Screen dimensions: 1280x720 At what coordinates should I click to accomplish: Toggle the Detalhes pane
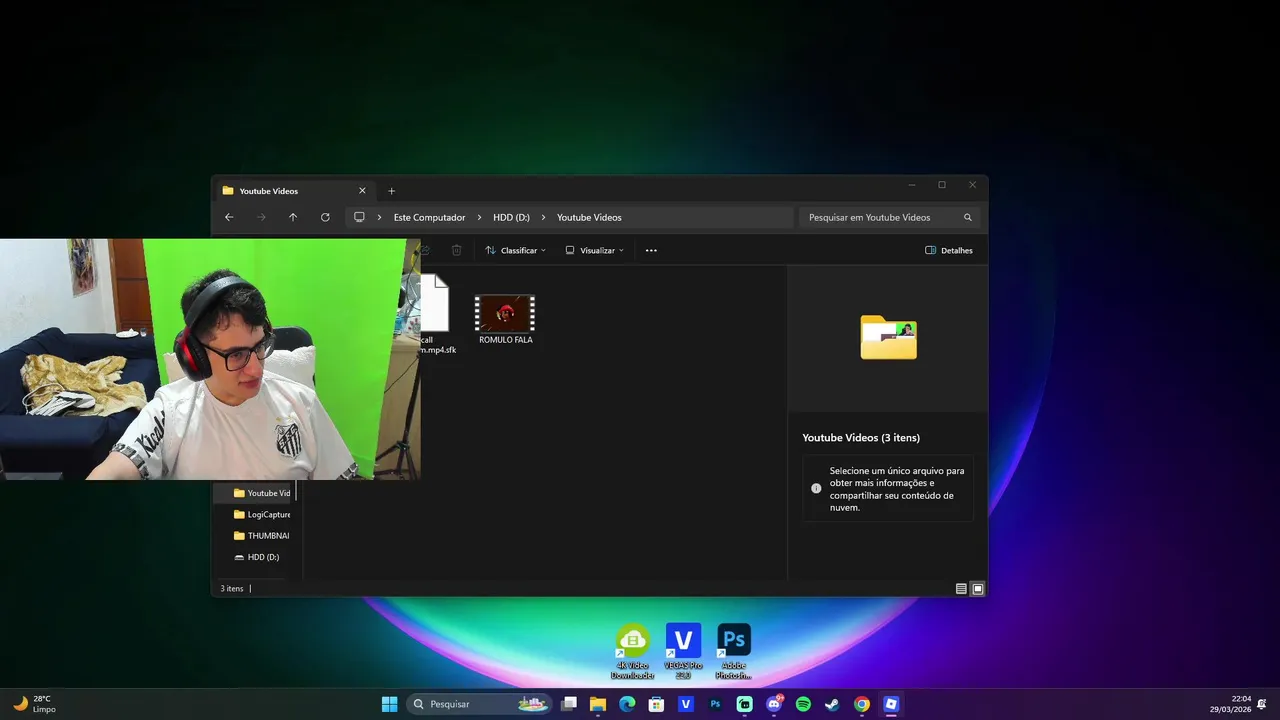949,250
